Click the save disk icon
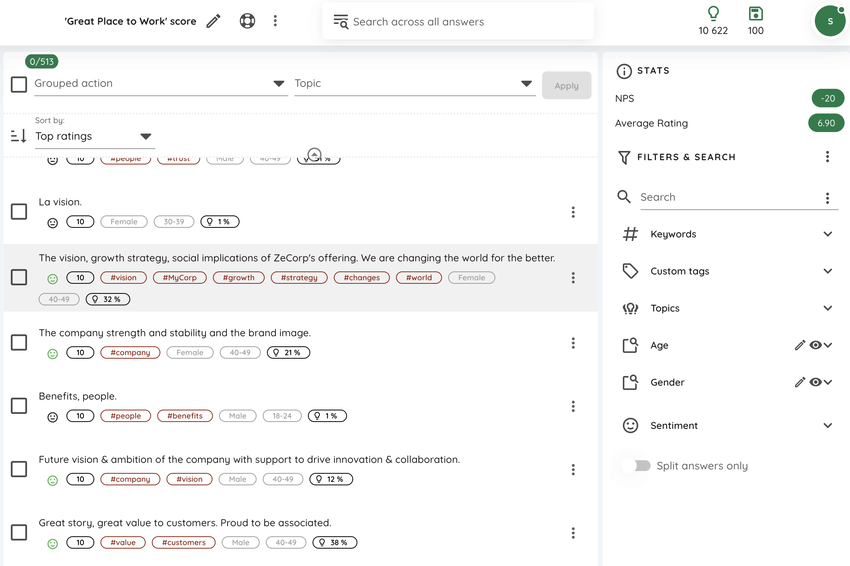This screenshot has width=850, height=566. coord(755,14)
